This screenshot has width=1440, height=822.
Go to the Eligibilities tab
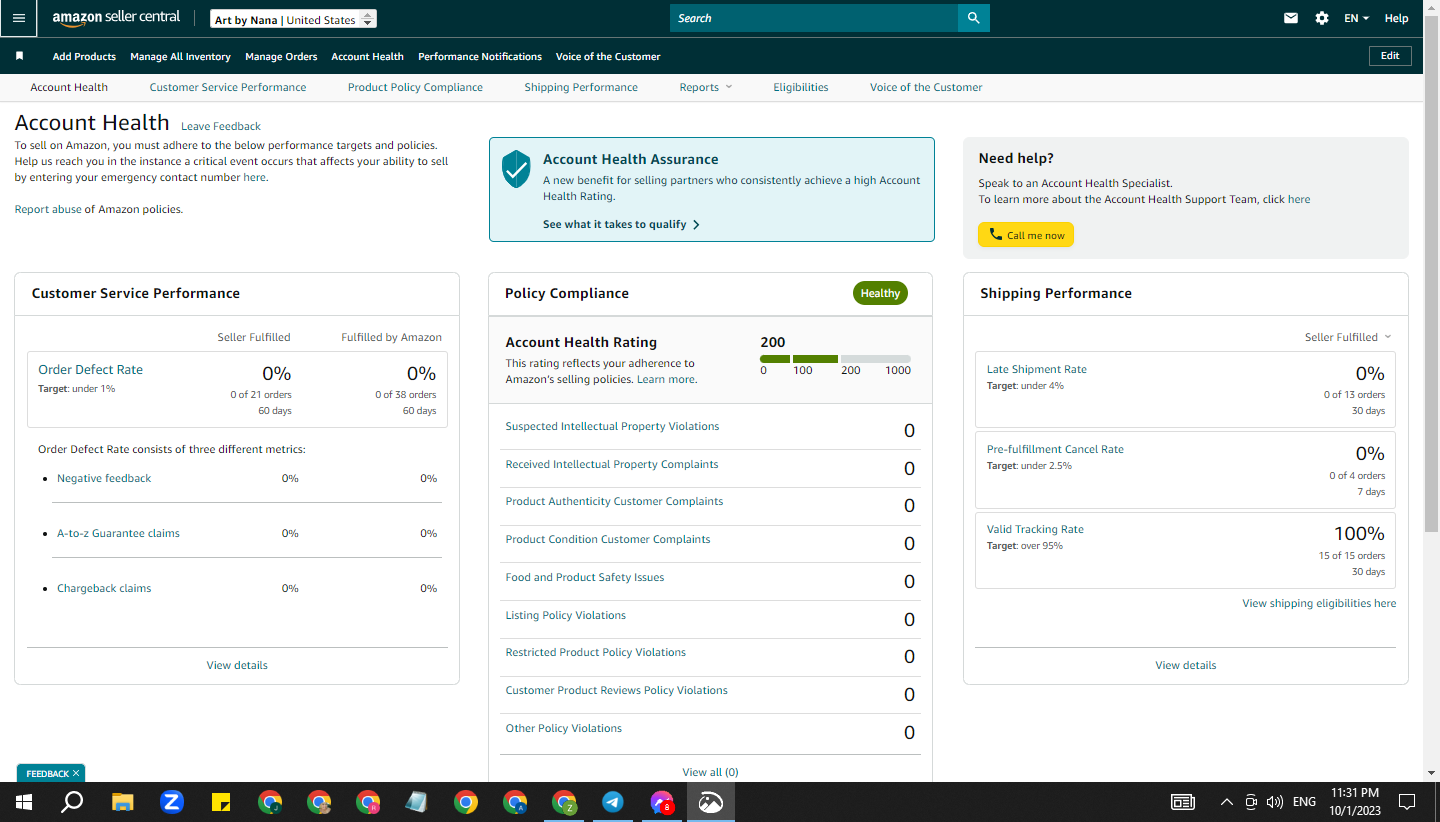coord(801,87)
